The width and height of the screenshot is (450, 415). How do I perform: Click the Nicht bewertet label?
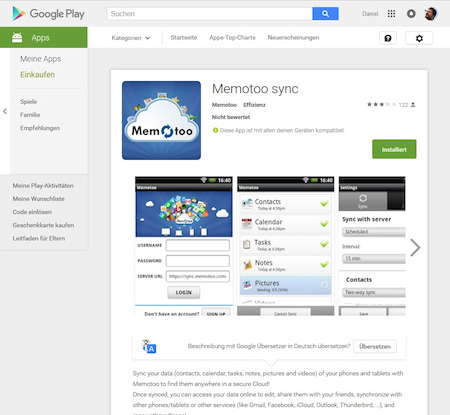231,117
